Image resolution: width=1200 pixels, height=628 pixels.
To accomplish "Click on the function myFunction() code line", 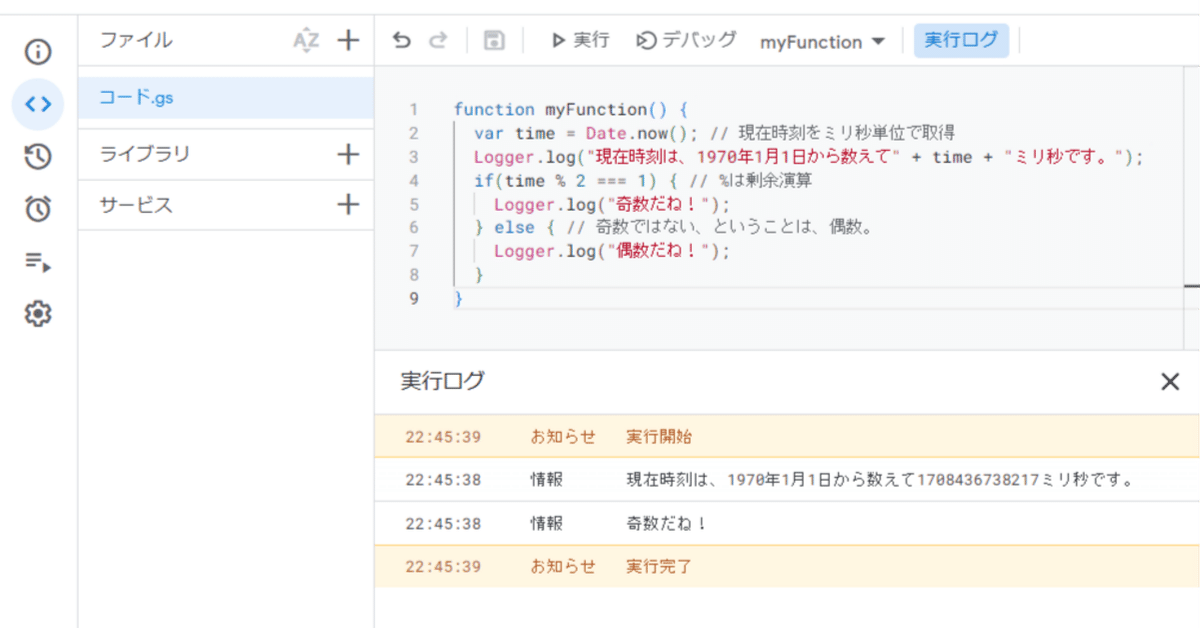I will [570, 110].
